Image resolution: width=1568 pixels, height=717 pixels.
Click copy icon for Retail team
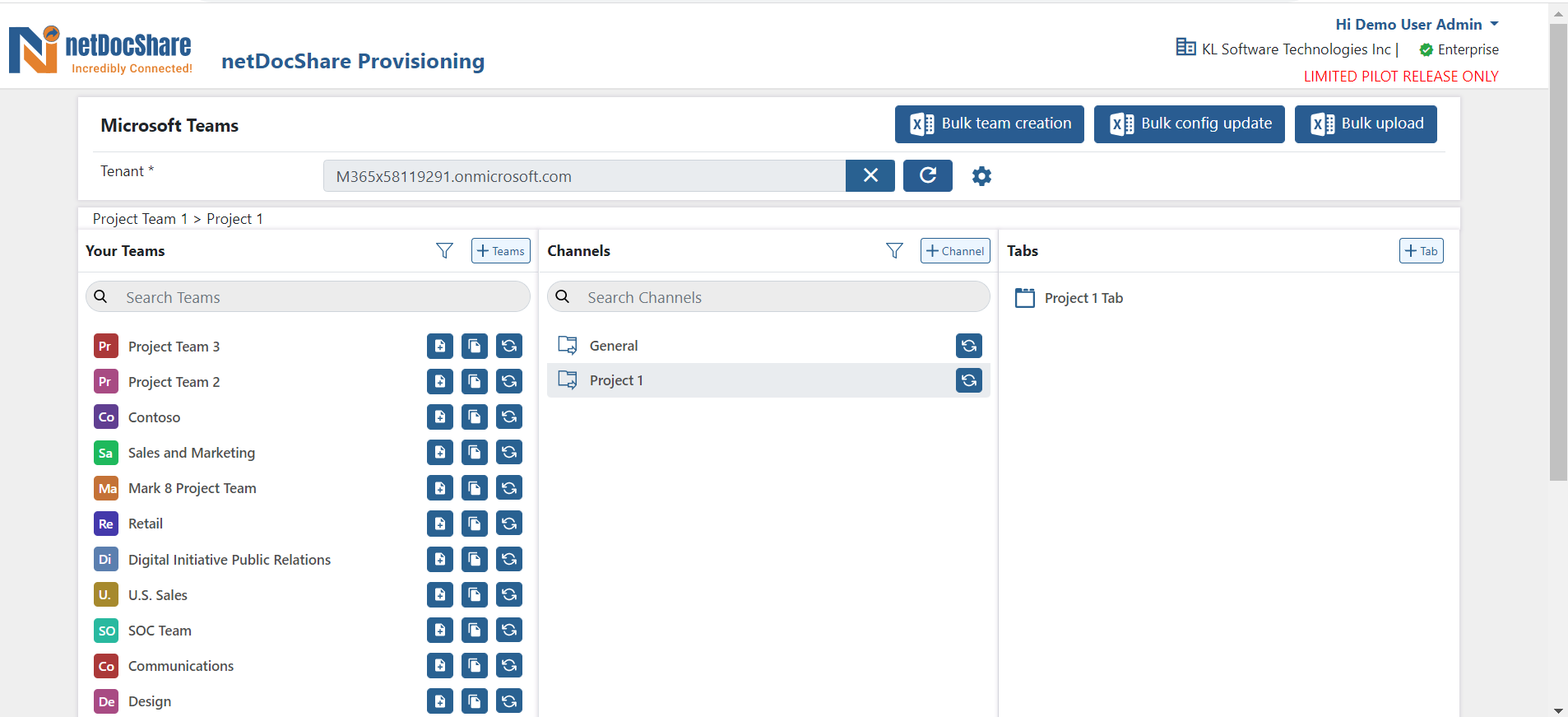pos(475,523)
